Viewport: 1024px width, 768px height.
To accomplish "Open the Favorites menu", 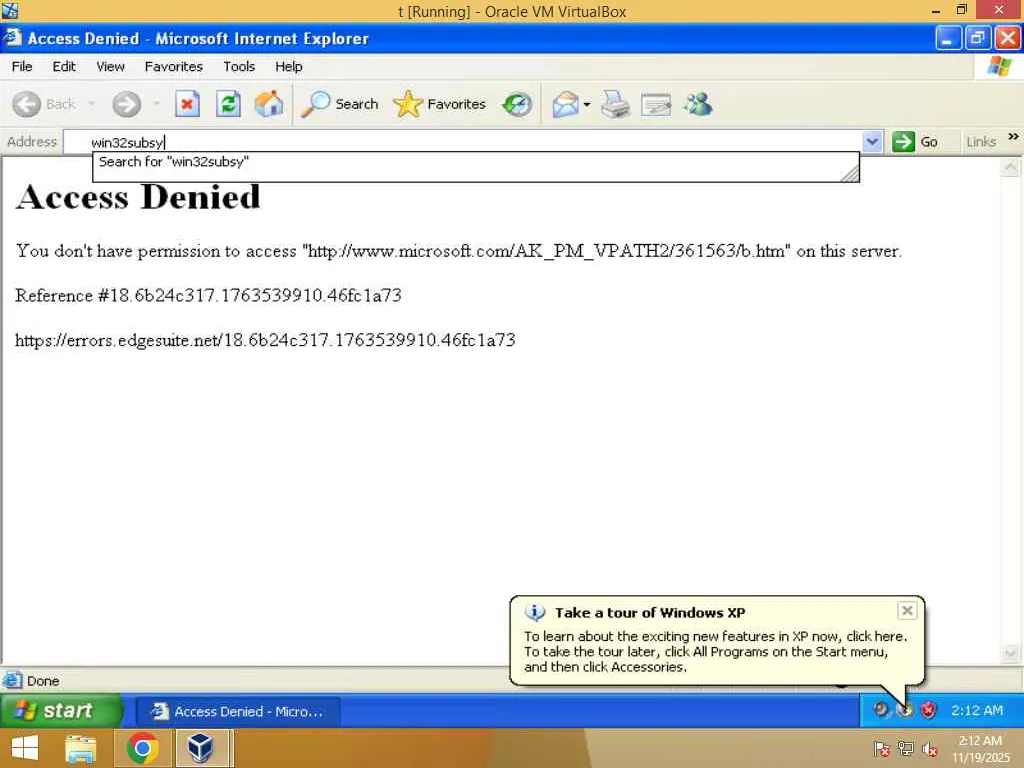I will point(174,67).
